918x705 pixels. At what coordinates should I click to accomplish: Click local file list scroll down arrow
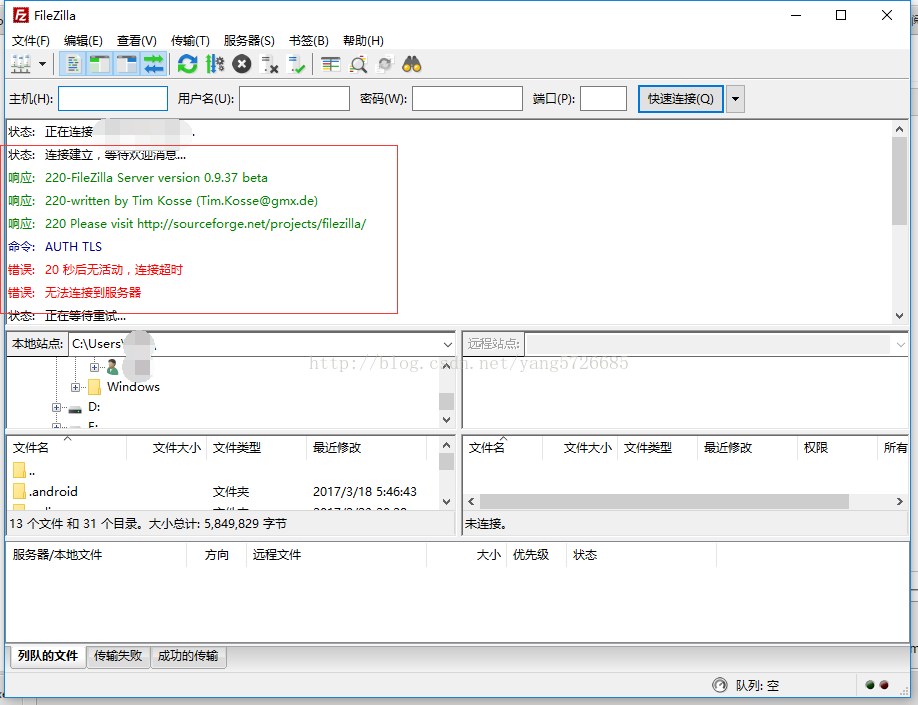447,502
